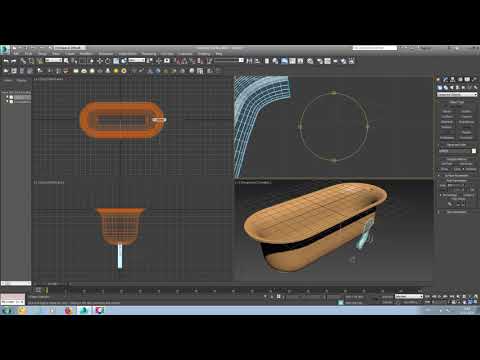Select the Unlink Selection tool
Viewport: 480px width, 360px height.
coord(31,61)
